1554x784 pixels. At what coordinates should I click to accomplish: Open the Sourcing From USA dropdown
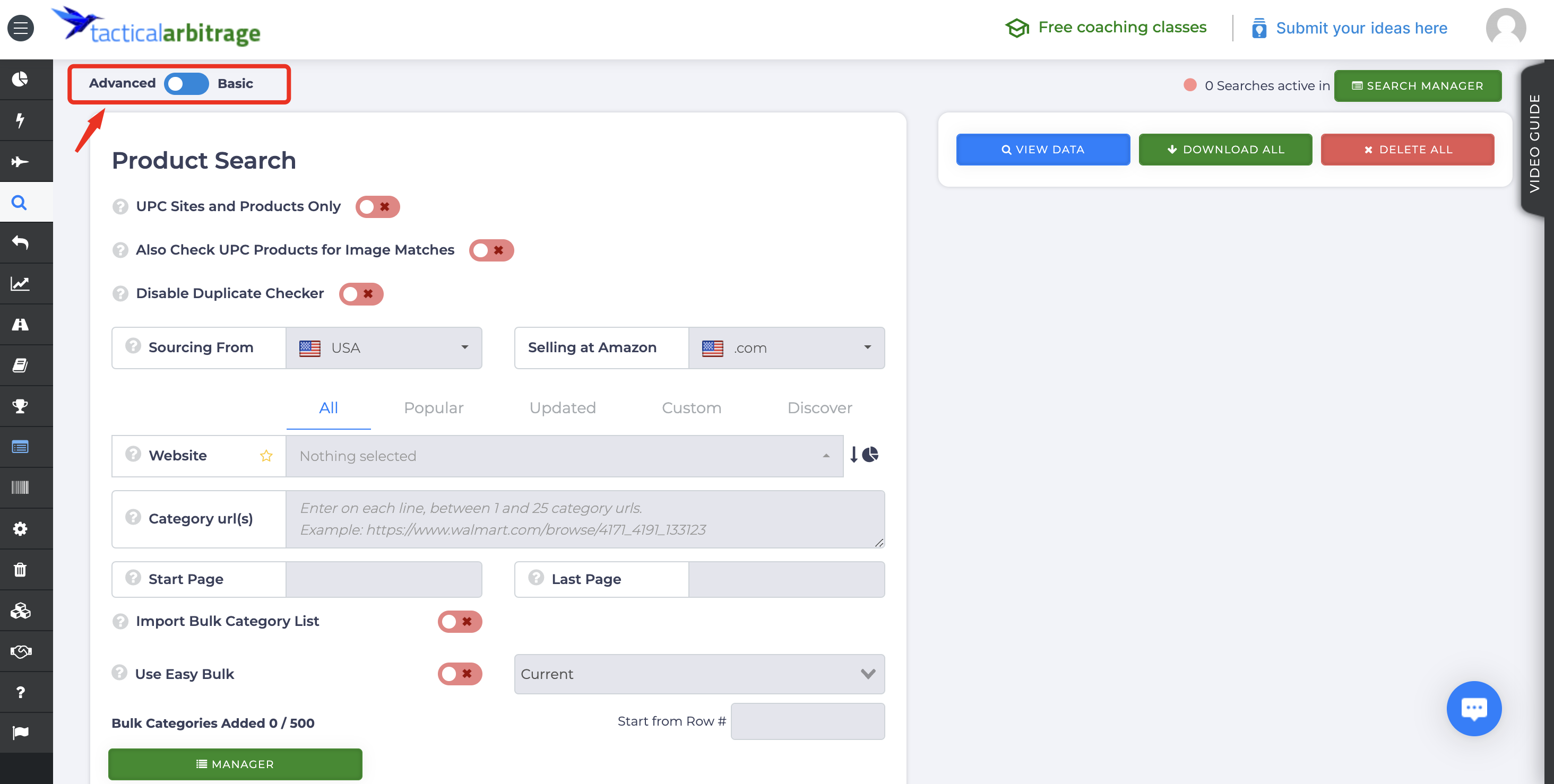(x=384, y=348)
